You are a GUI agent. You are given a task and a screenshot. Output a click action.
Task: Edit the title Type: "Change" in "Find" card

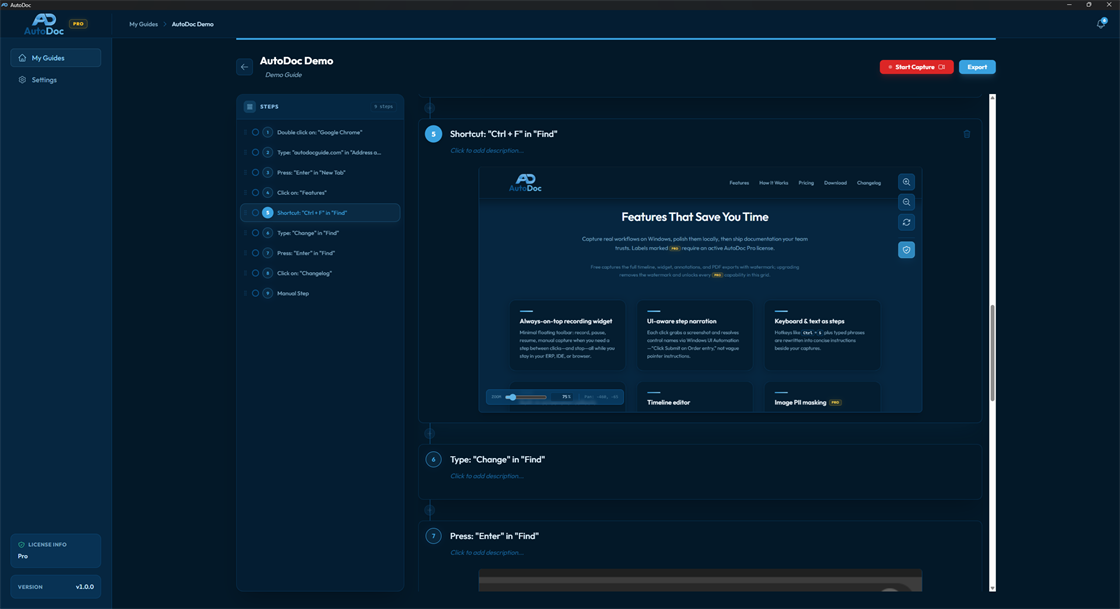coord(497,460)
